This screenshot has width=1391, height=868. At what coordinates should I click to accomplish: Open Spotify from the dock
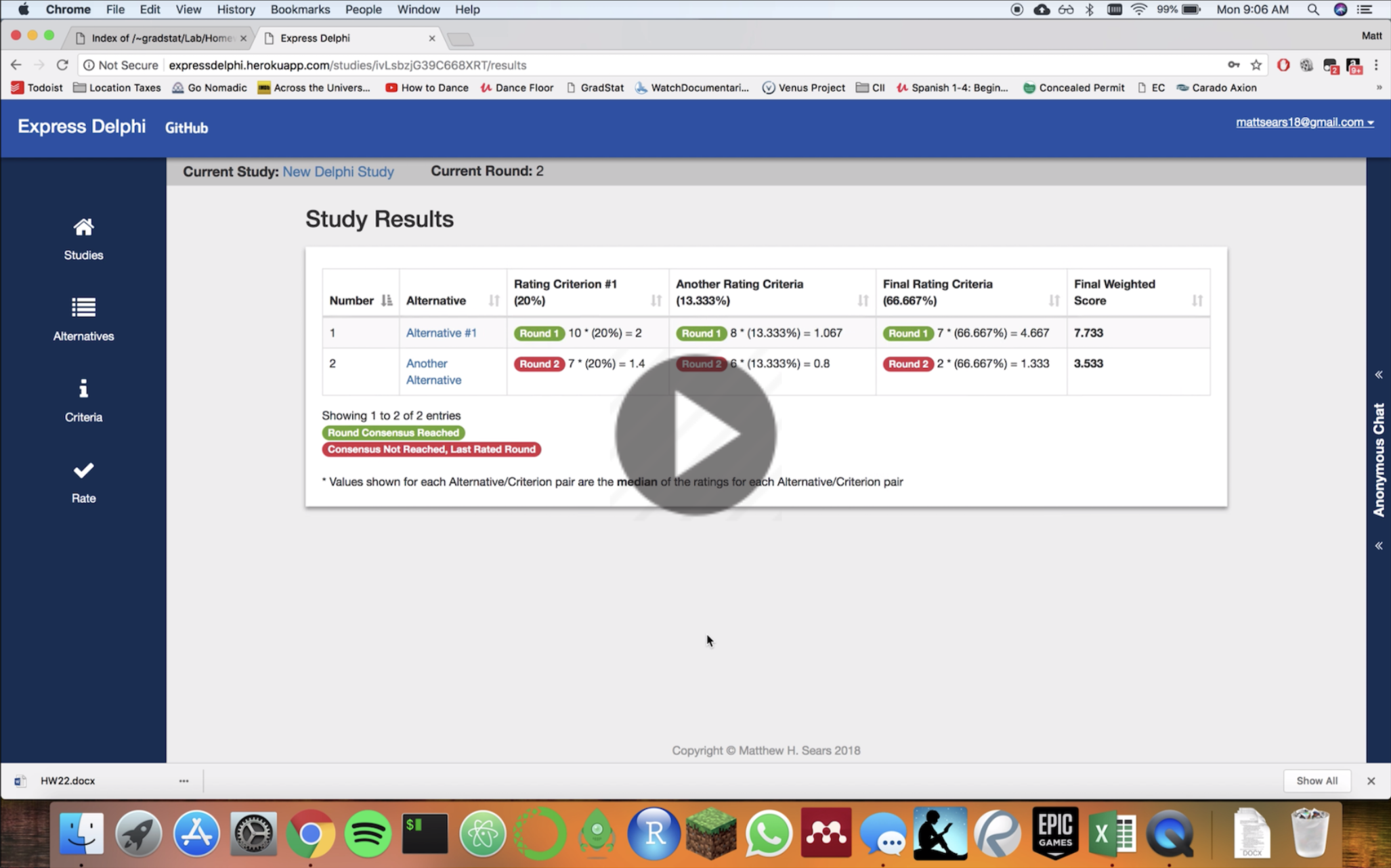coord(368,833)
